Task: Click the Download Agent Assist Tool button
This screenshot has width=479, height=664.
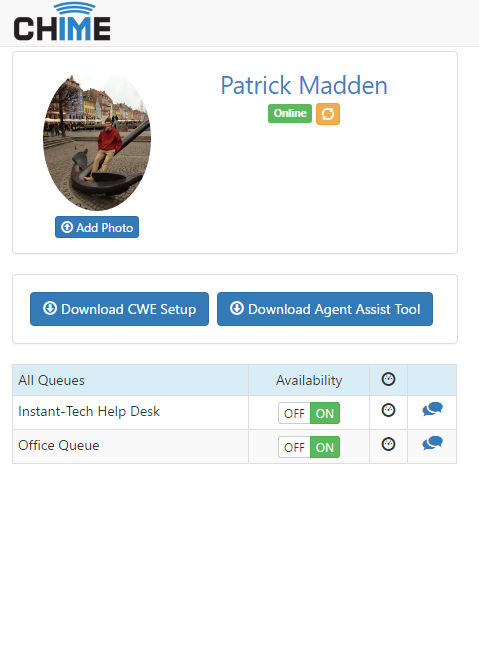Action: click(x=325, y=309)
